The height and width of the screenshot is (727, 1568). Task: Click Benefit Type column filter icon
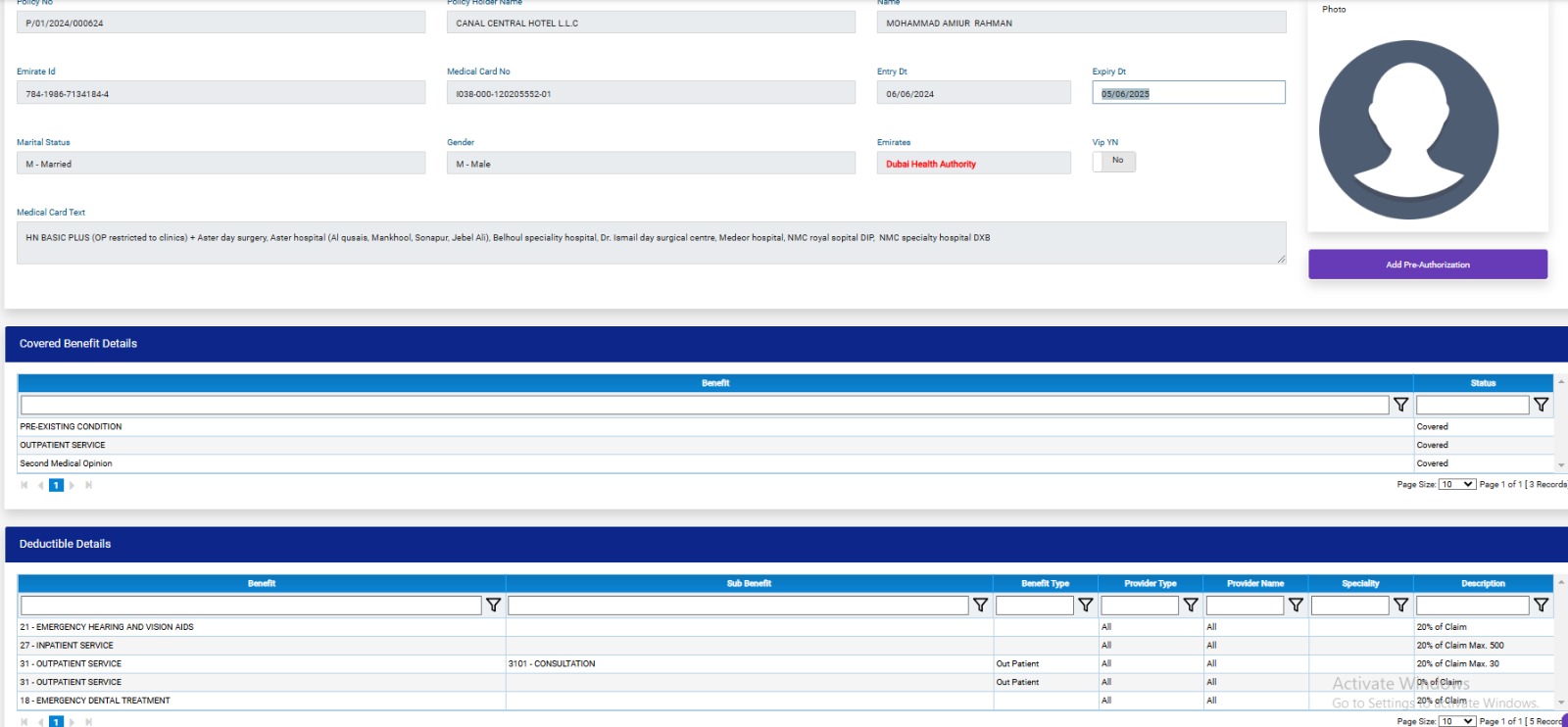(1085, 606)
